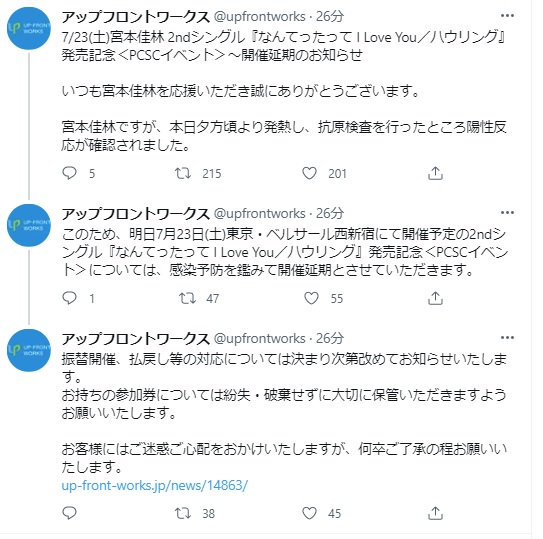Viewport: 543px width, 539px height.
Task: Share the first tweet about 宮本佳林
Action: (435, 173)
